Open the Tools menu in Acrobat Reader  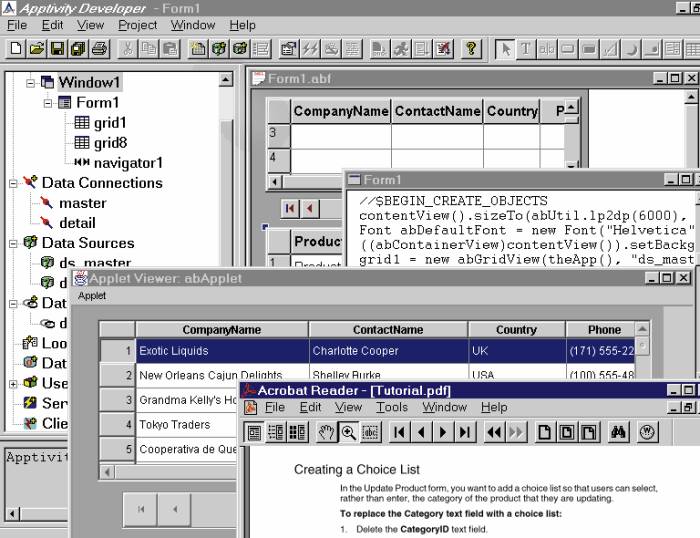[392, 407]
